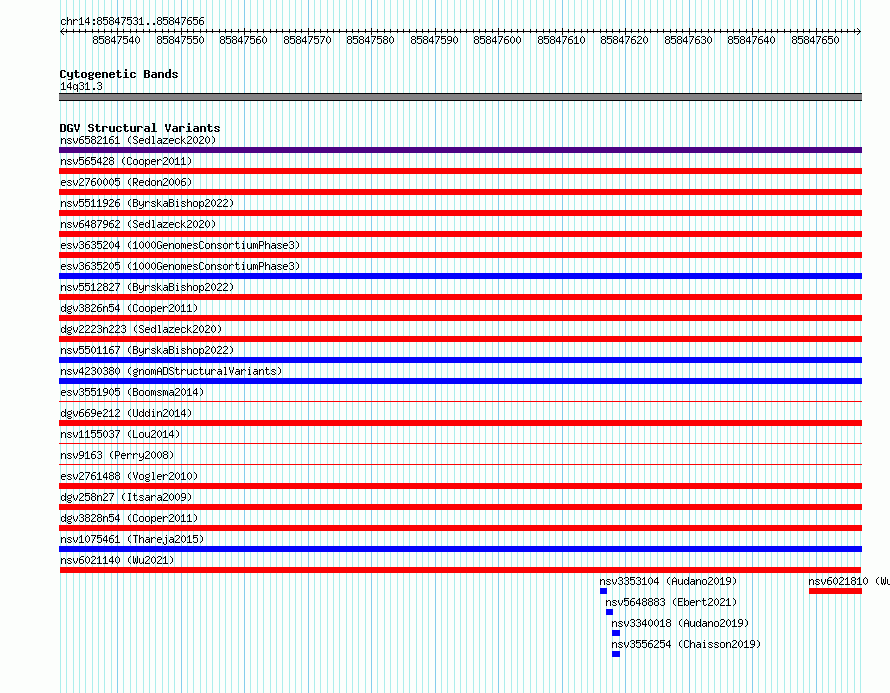Screen dimensions: 890x693
Task: Click the DGV Structural Variants track title
Action: point(140,128)
